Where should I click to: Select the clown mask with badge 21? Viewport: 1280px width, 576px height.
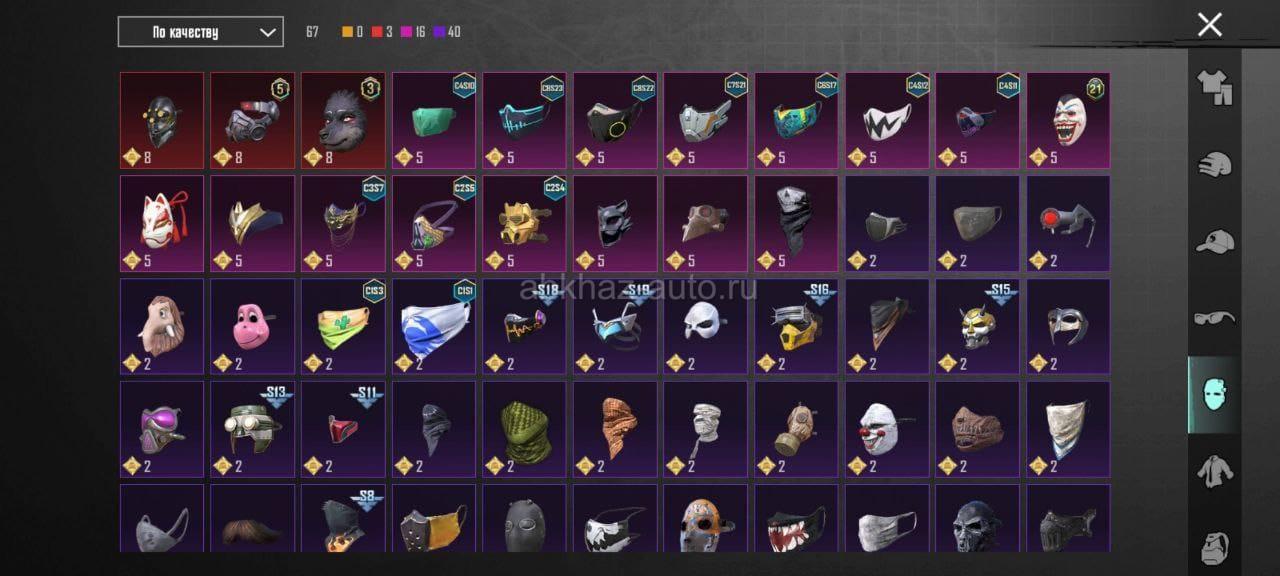[1068, 119]
